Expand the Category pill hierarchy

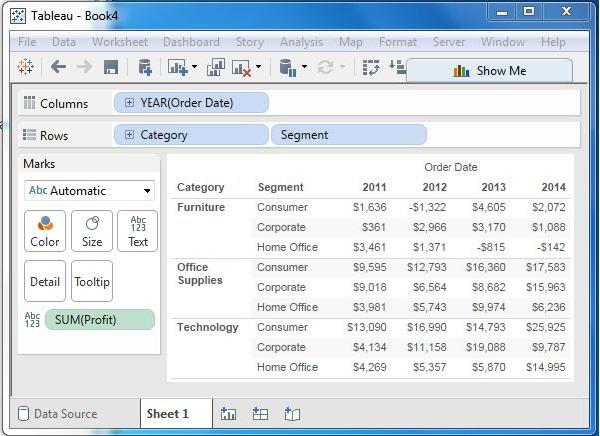tap(129, 135)
